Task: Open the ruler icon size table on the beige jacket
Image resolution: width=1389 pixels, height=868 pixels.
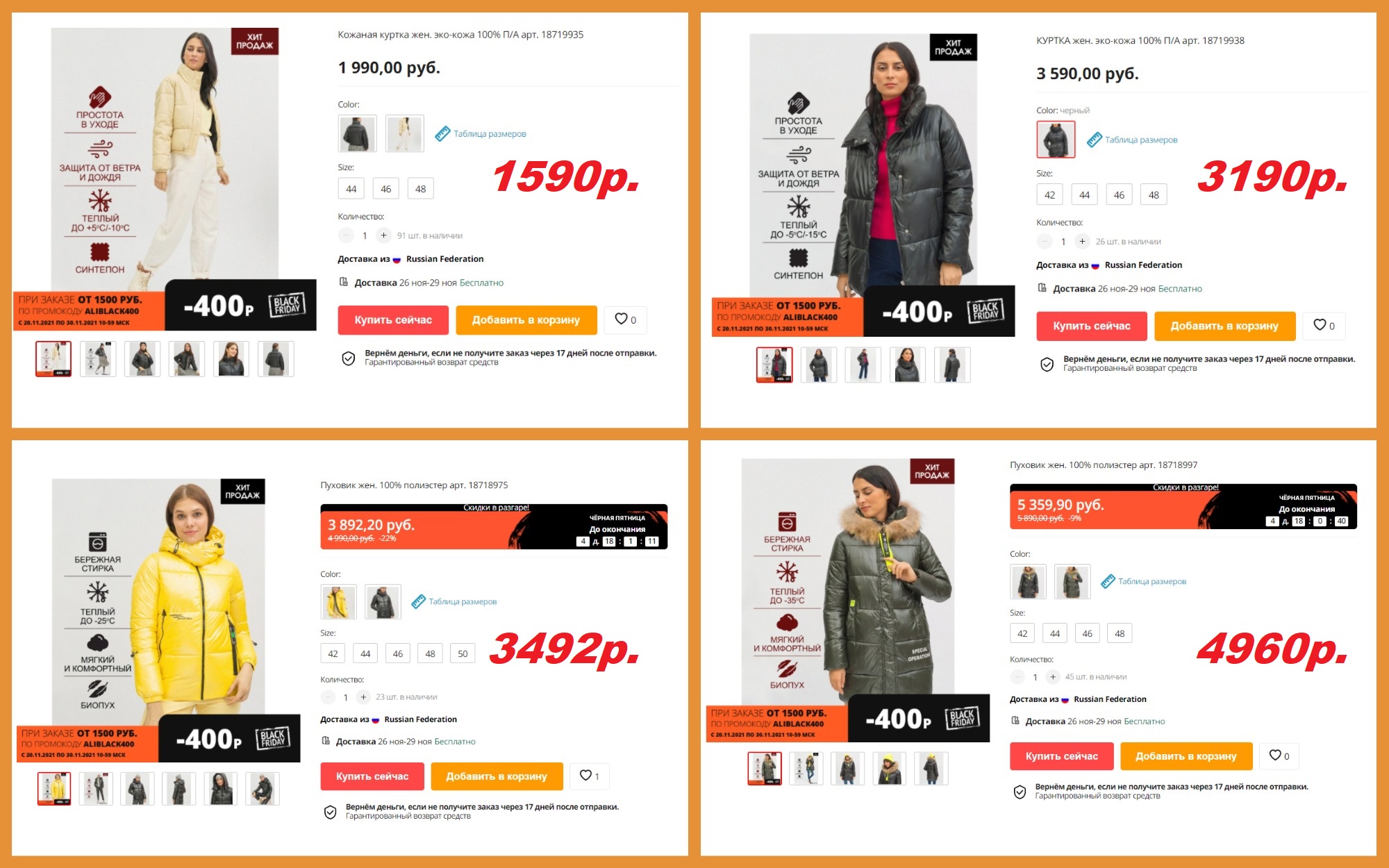Action: pyautogui.click(x=442, y=134)
